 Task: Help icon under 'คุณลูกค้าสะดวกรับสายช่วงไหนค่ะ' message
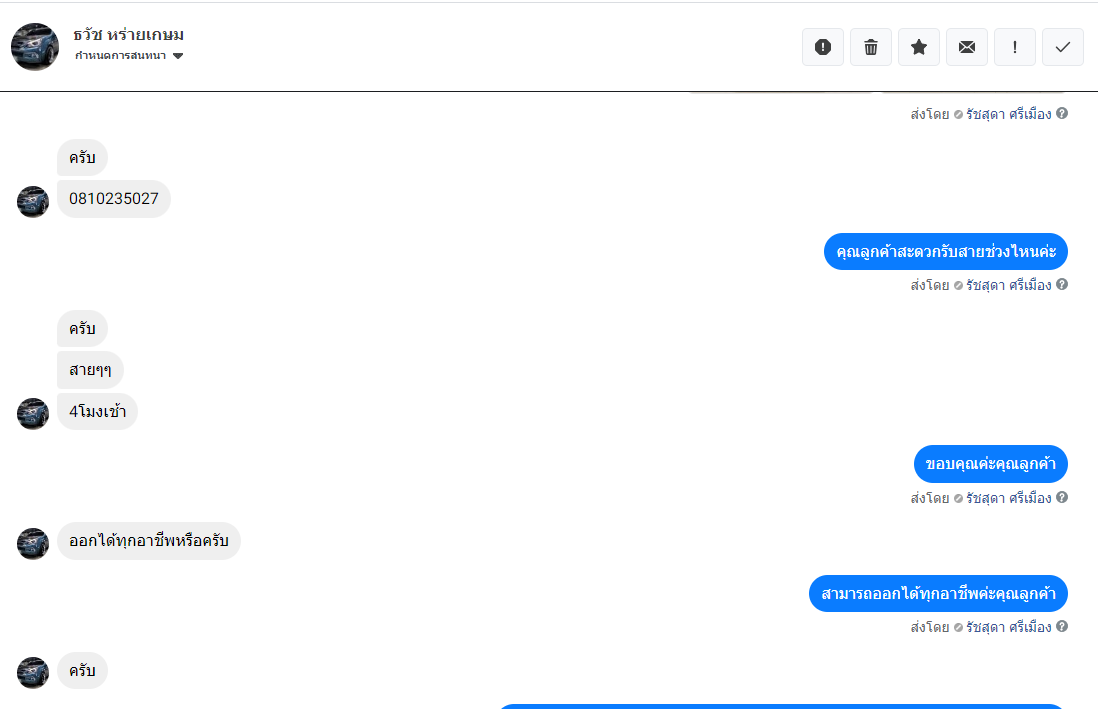(x=1062, y=284)
